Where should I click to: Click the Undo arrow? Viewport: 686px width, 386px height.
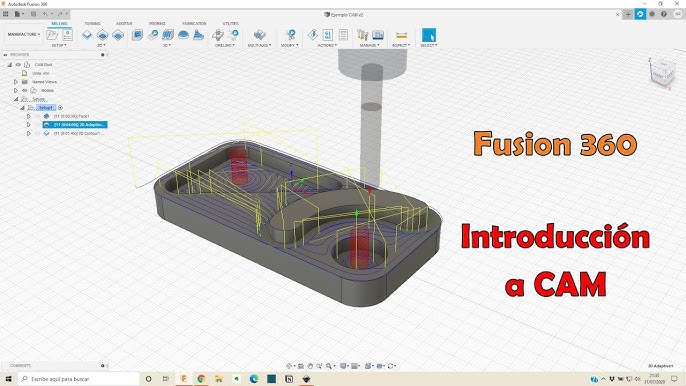tap(46, 14)
